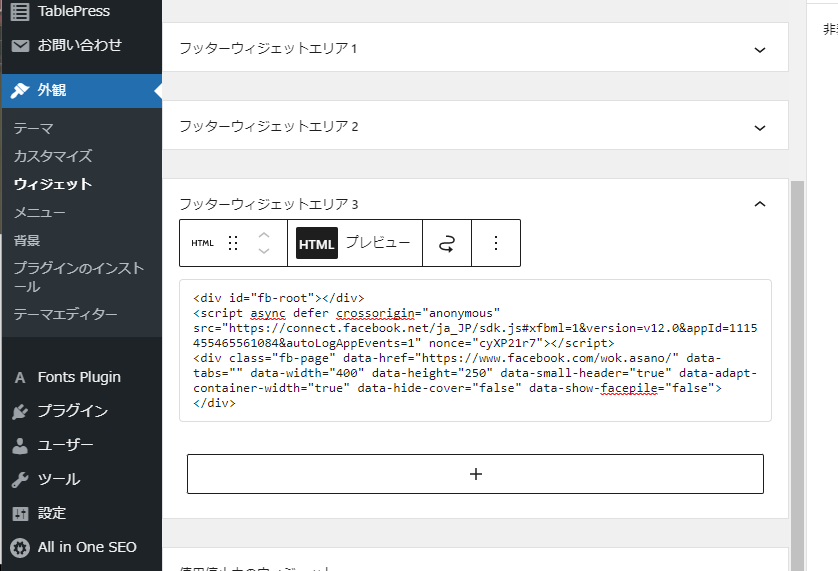Click the ユーザー person icon

click(20, 446)
